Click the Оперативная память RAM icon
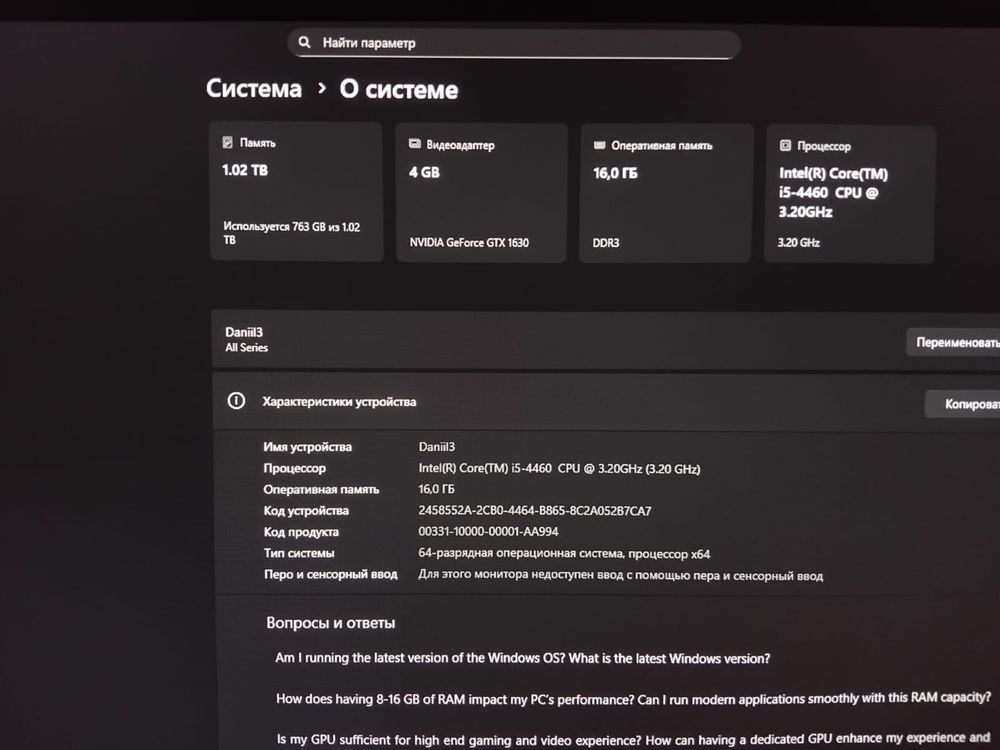The image size is (1000, 750). point(599,145)
